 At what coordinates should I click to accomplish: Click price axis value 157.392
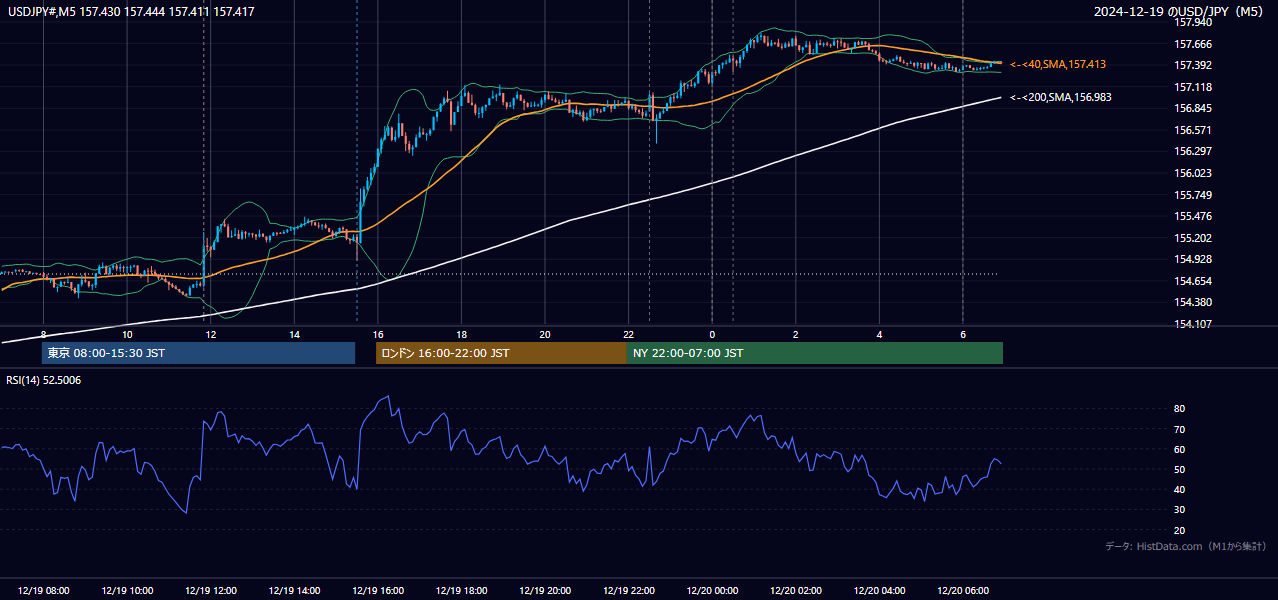1192,66
